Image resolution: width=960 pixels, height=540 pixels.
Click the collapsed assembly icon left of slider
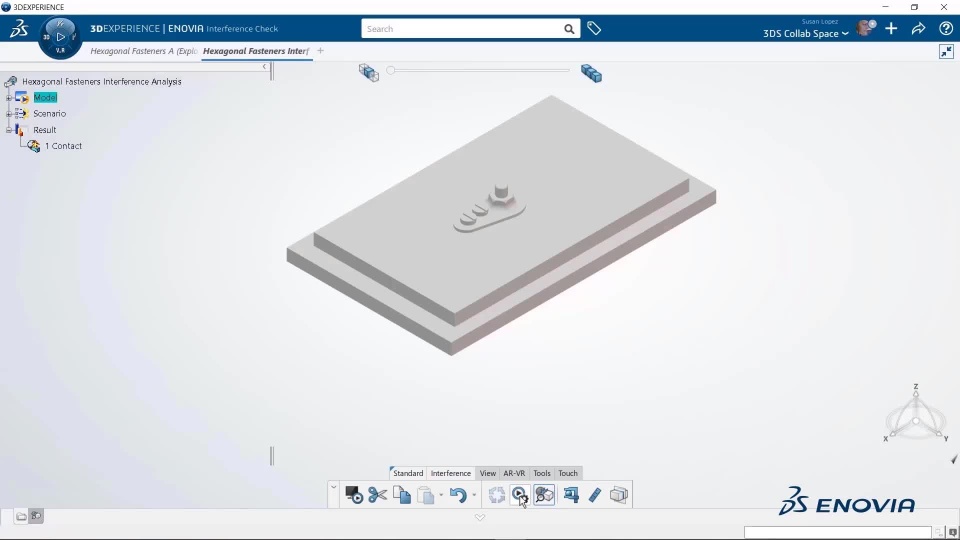pyautogui.click(x=369, y=72)
